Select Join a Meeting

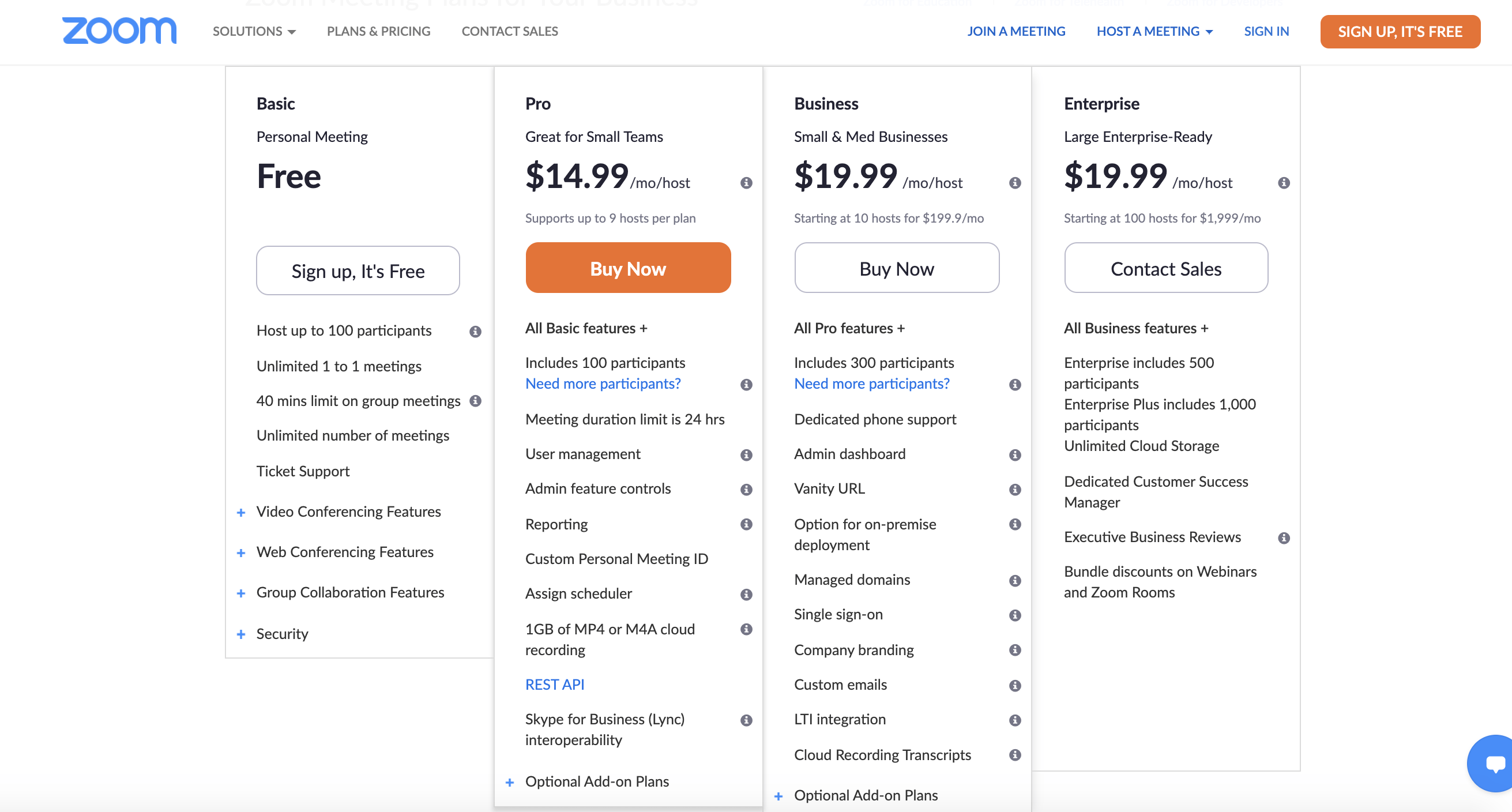tap(1016, 31)
